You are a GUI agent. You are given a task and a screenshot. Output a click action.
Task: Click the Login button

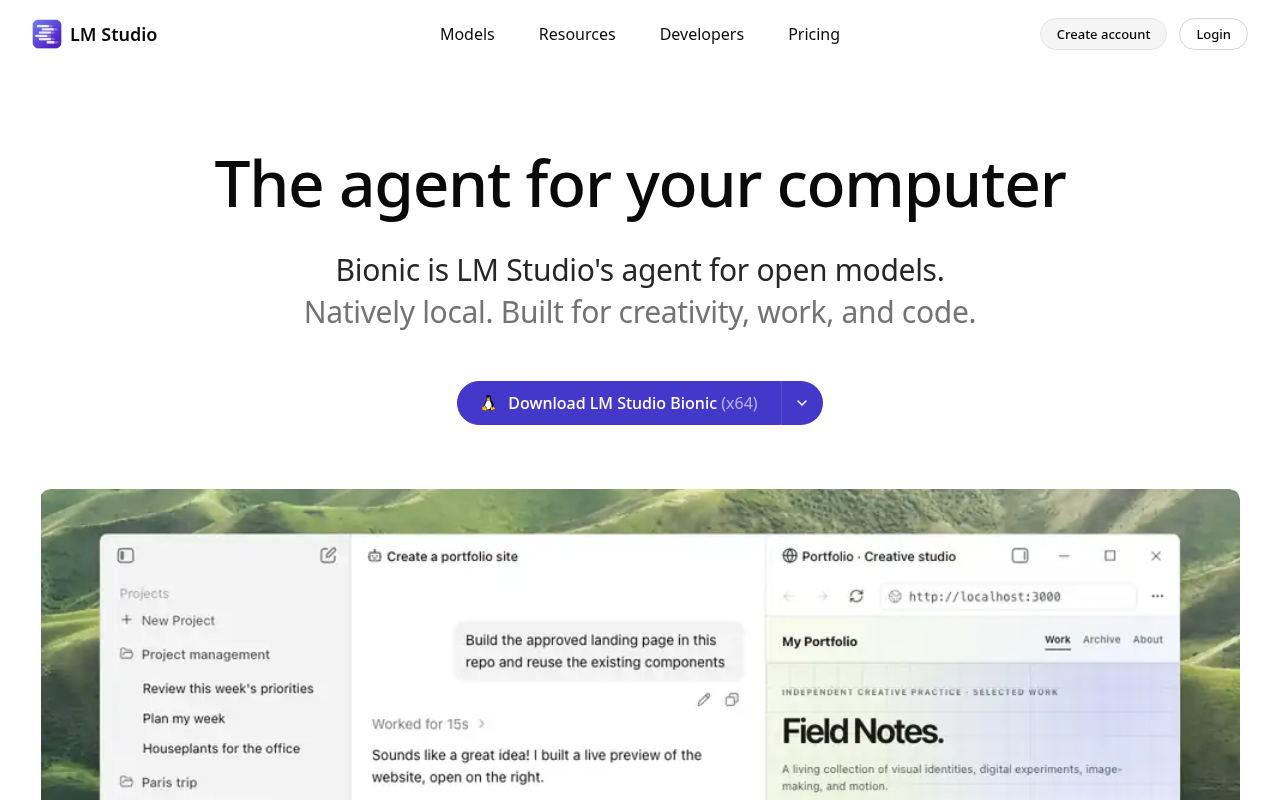[1213, 34]
